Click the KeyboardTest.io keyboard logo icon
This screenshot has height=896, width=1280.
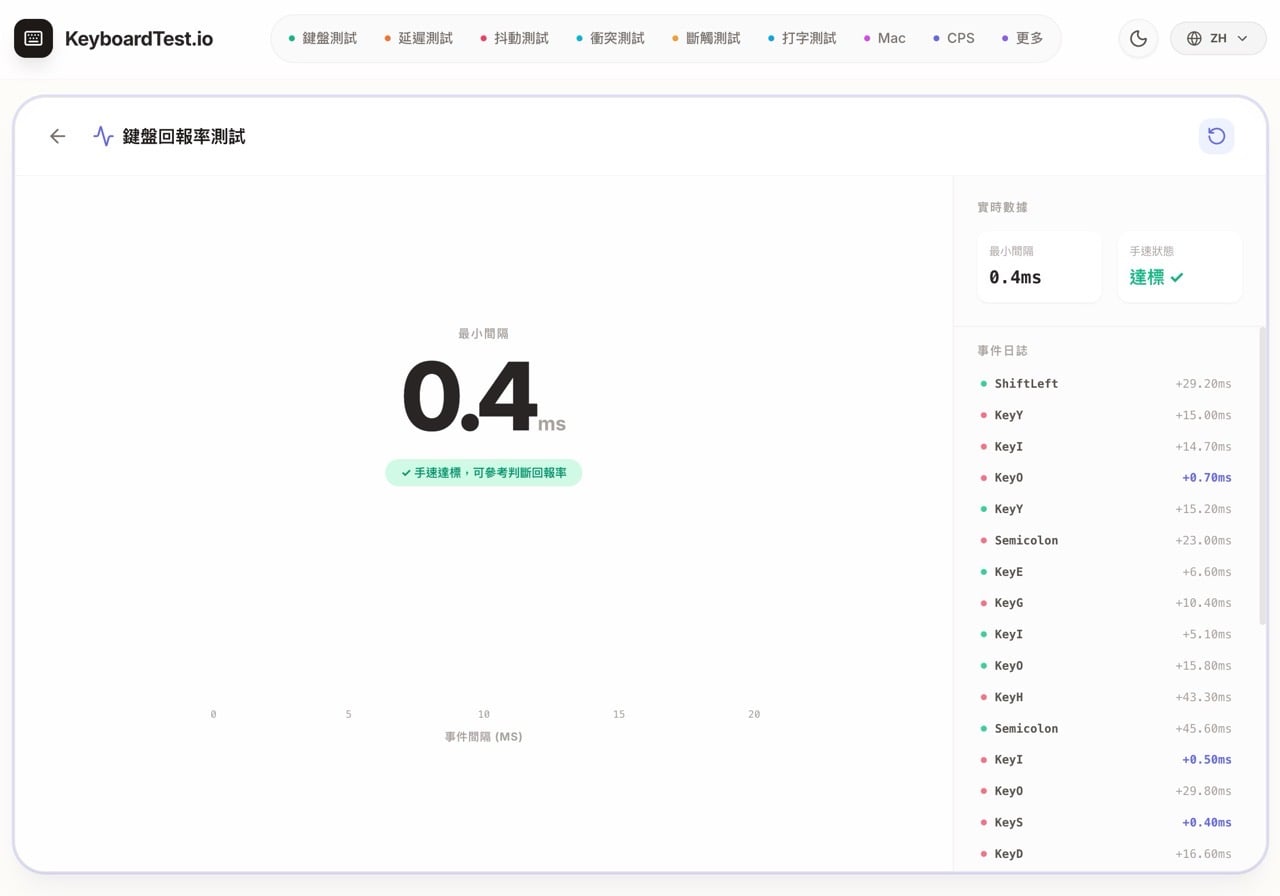point(33,38)
